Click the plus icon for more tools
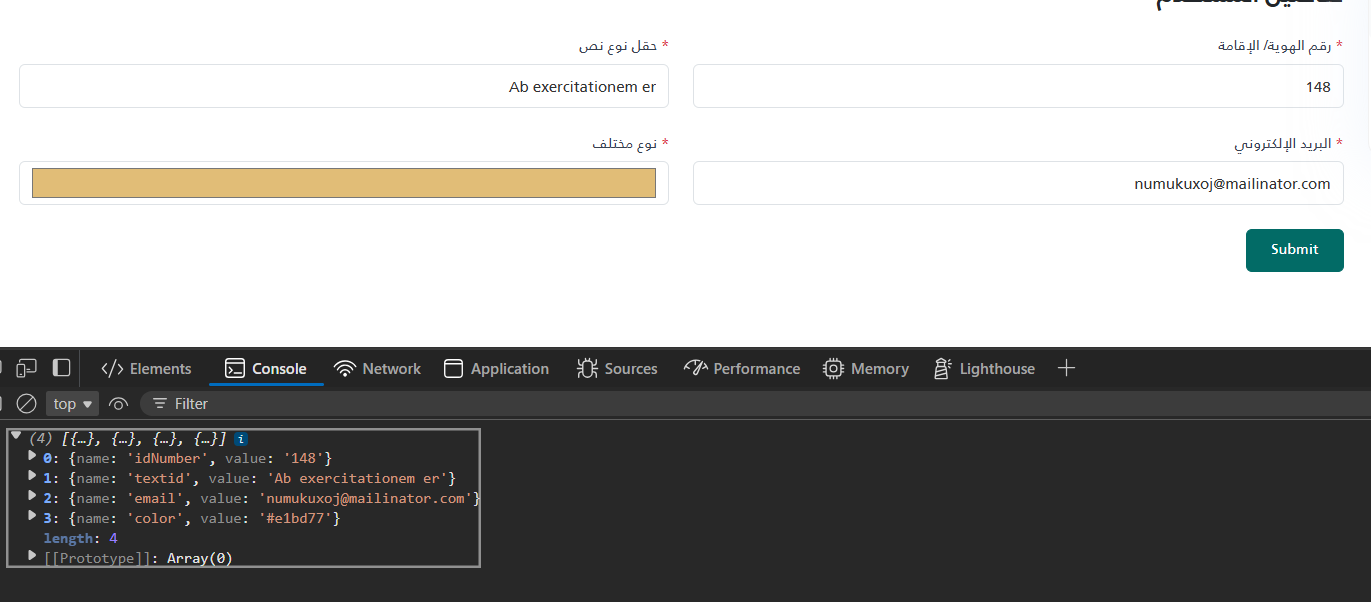 pyautogui.click(x=1066, y=368)
